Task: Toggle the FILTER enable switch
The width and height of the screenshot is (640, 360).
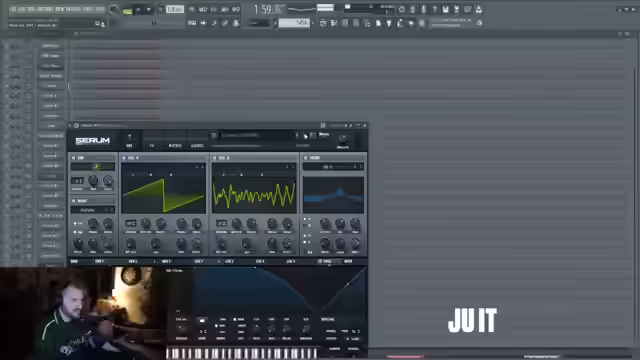Action: coord(305,158)
